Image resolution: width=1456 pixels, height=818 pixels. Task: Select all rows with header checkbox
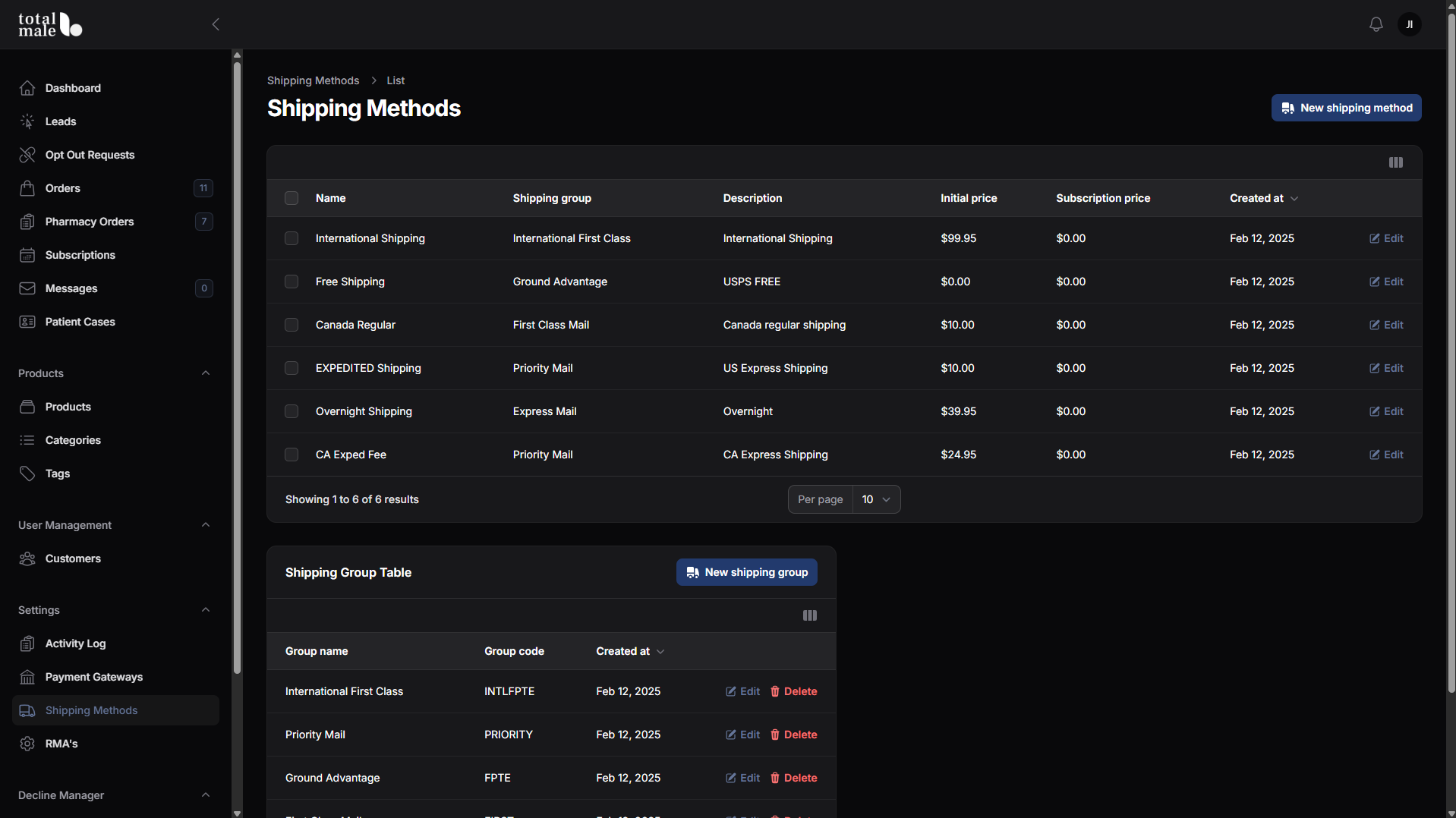pos(292,198)
